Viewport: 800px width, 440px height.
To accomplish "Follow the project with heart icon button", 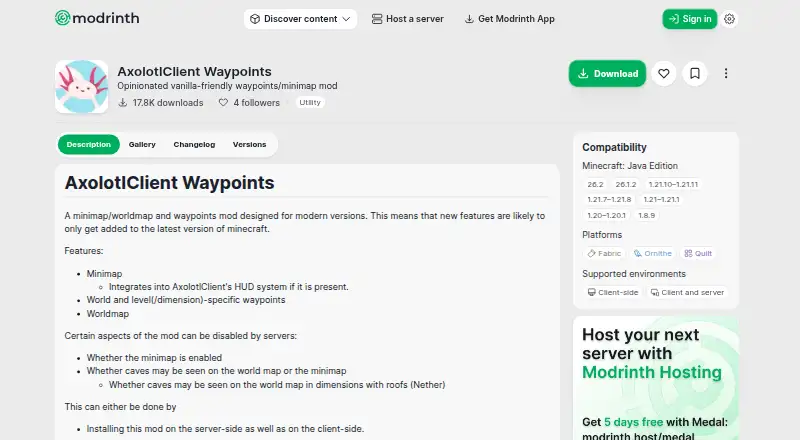I will (x=663, y=74).
